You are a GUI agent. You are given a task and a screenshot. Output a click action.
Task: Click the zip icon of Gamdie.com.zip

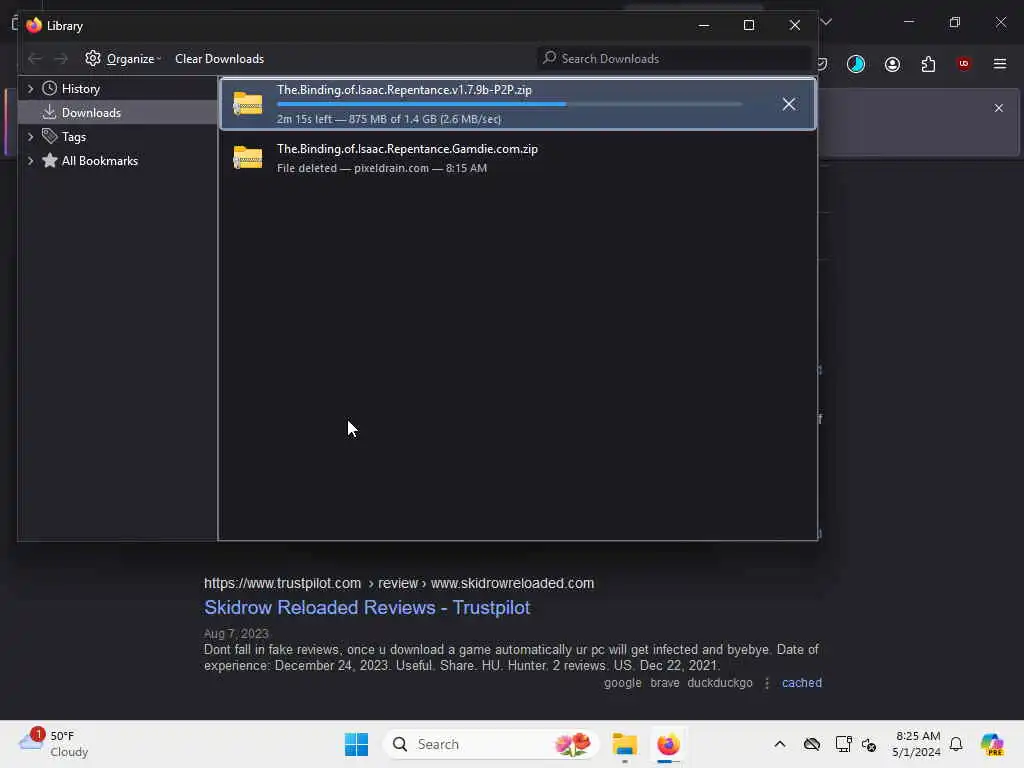click(x=248, y=157)
